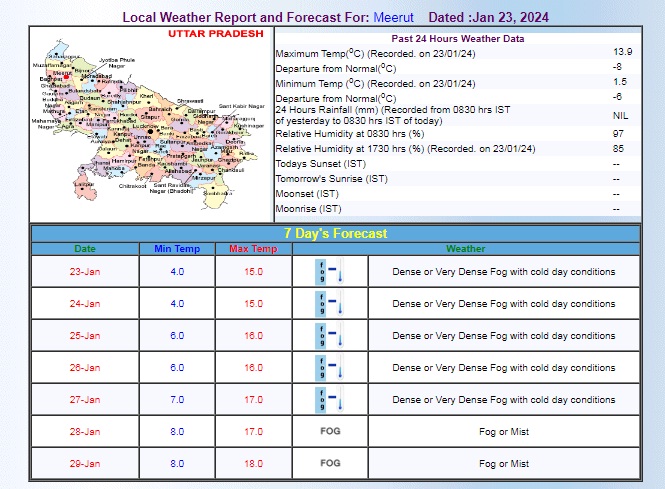This screenshot has height=489, width=665.
Task: Click the '7 Day's Forecast' header
Action: pyautogui.click(x=335, y=233)
